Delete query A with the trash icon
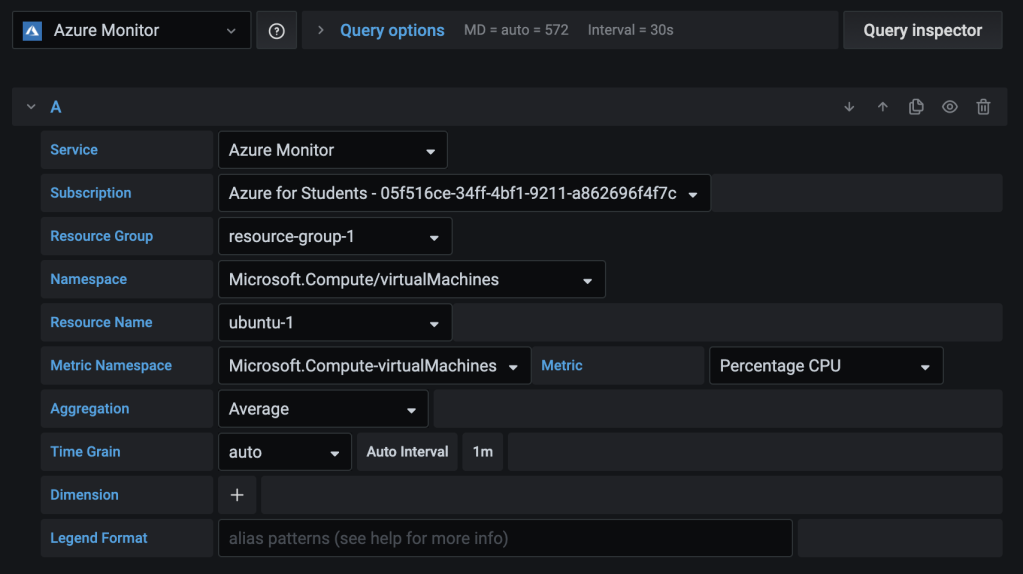1023x574 pixels. [x=983, y=106]
